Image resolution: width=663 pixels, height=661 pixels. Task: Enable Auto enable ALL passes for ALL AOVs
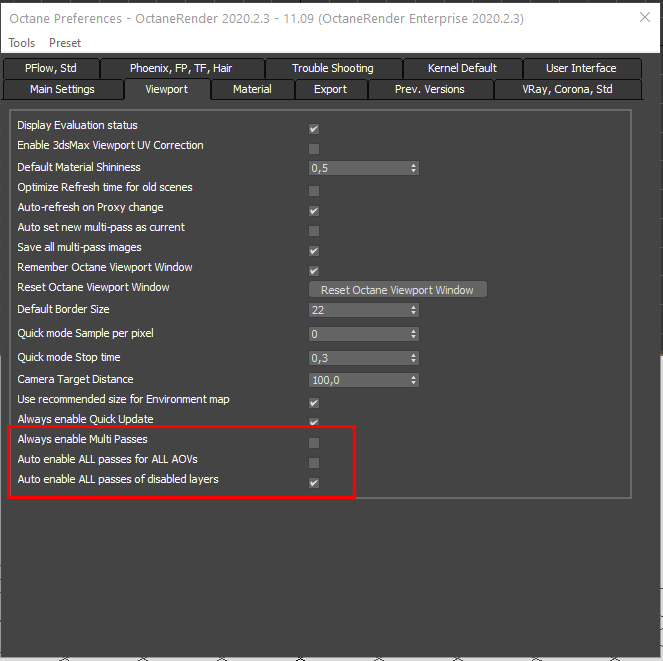314,463
